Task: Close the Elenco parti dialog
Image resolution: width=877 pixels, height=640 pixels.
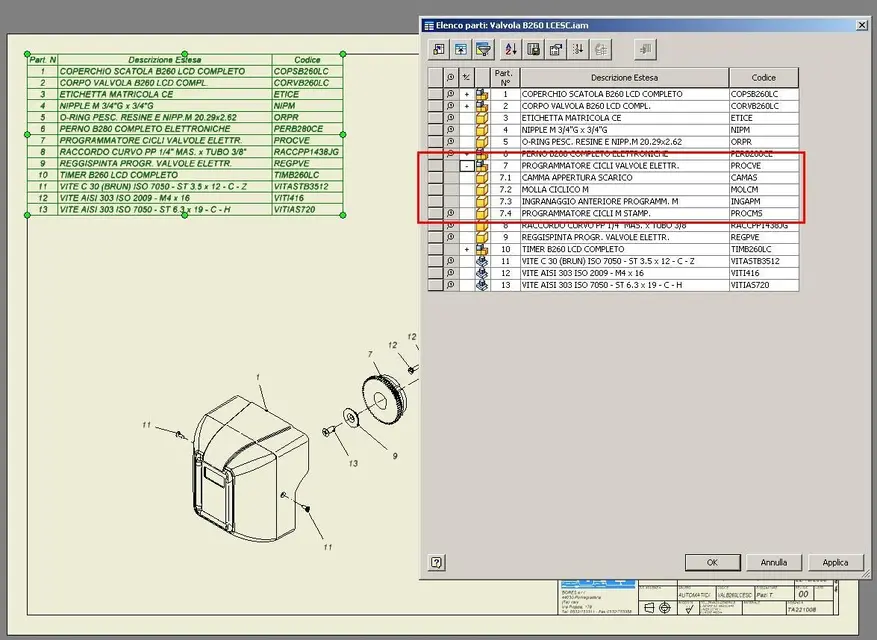Action: (861, 25)
